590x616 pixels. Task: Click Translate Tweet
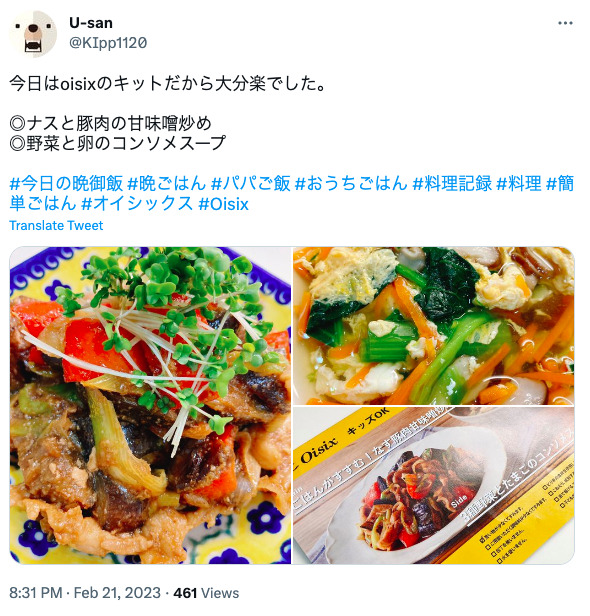56,226
